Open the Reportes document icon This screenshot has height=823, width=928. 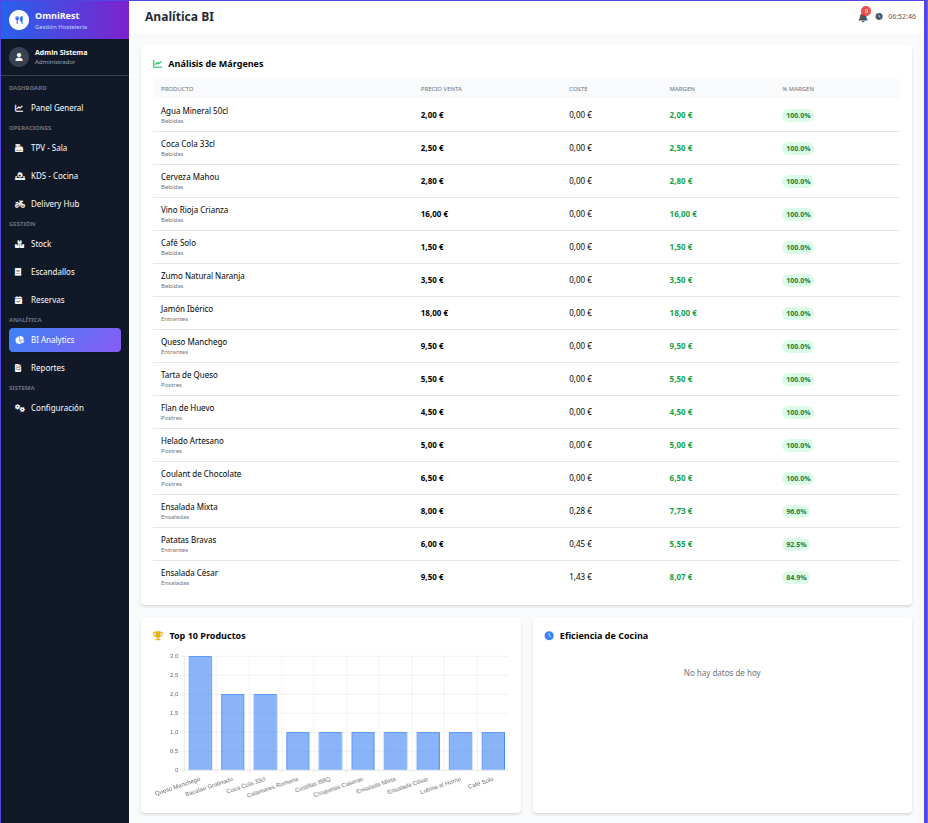point(17,367)
